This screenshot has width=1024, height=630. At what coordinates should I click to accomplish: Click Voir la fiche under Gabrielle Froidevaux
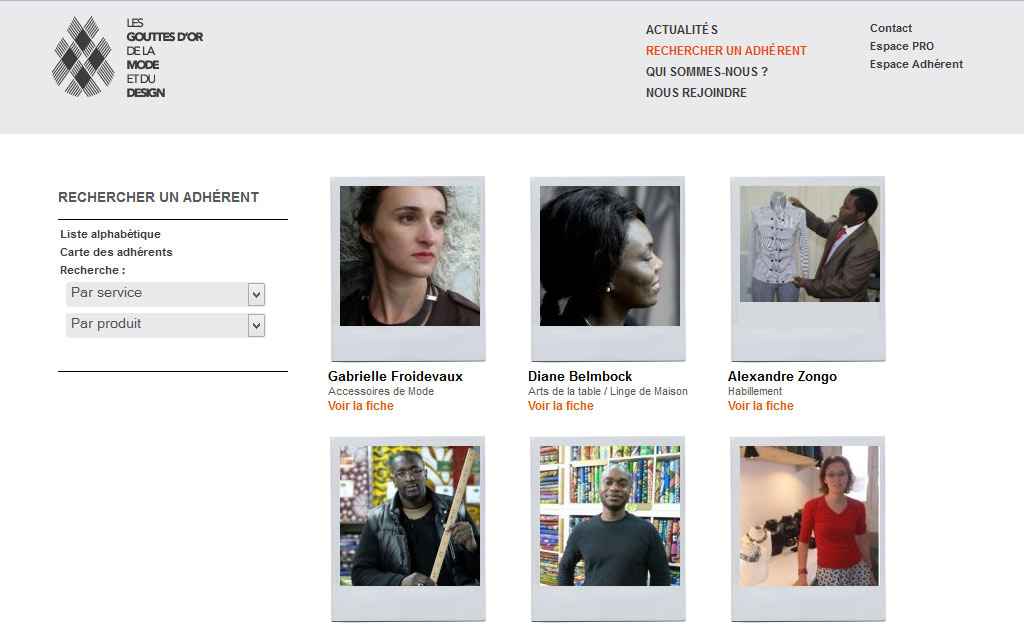click(x=360, y=405)
